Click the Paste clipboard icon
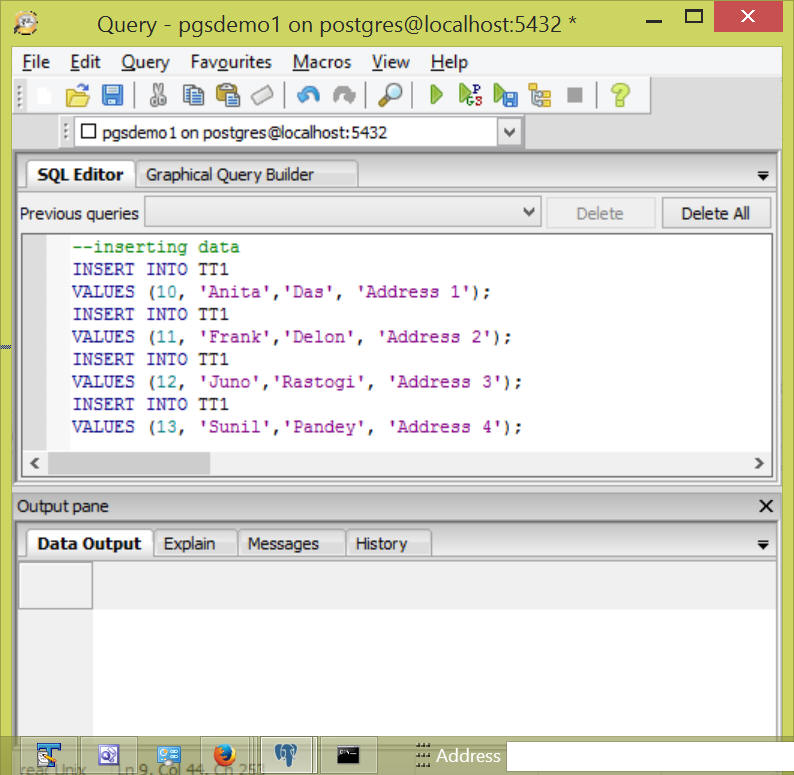This screenshot has height=775, width=794. (x=228, y=95)
